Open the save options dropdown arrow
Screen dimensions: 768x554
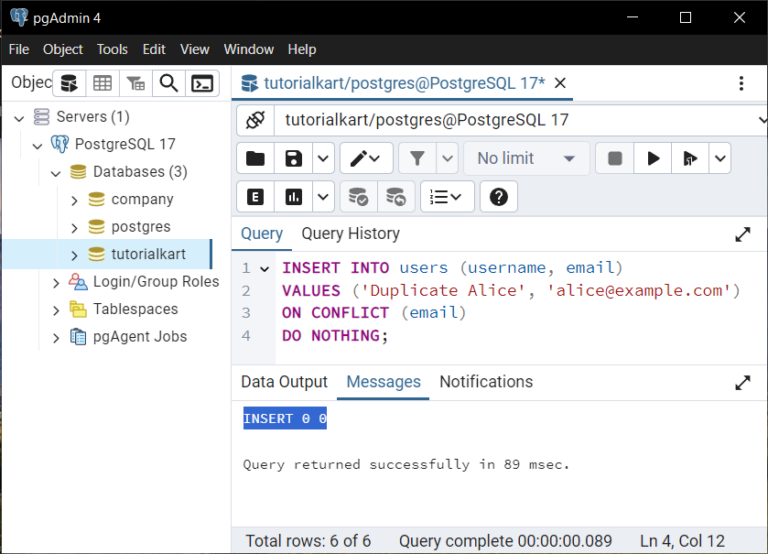pyautogui.click(x=323, y=158)
